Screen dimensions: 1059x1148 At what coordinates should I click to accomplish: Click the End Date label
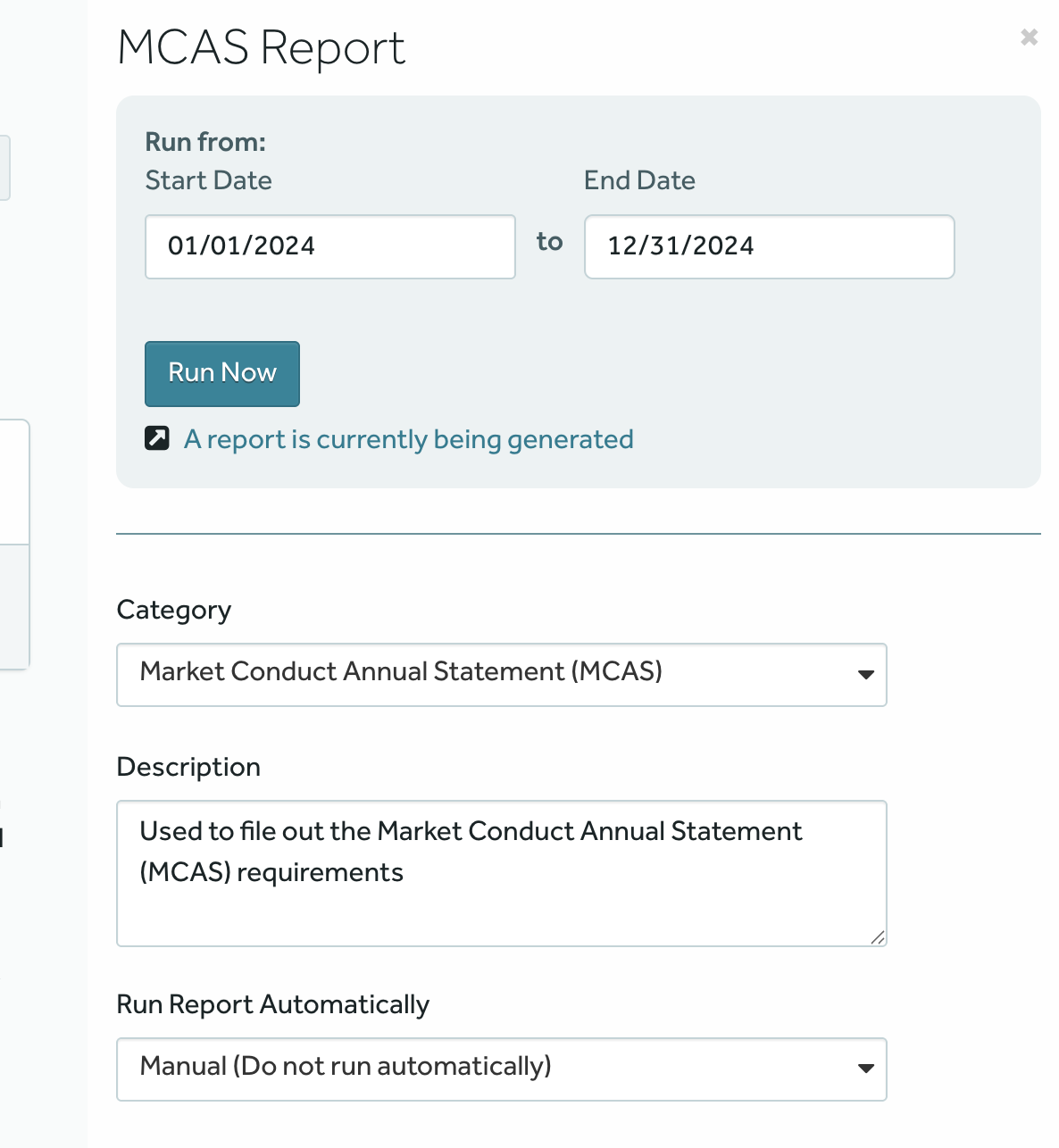click(639, 180)
